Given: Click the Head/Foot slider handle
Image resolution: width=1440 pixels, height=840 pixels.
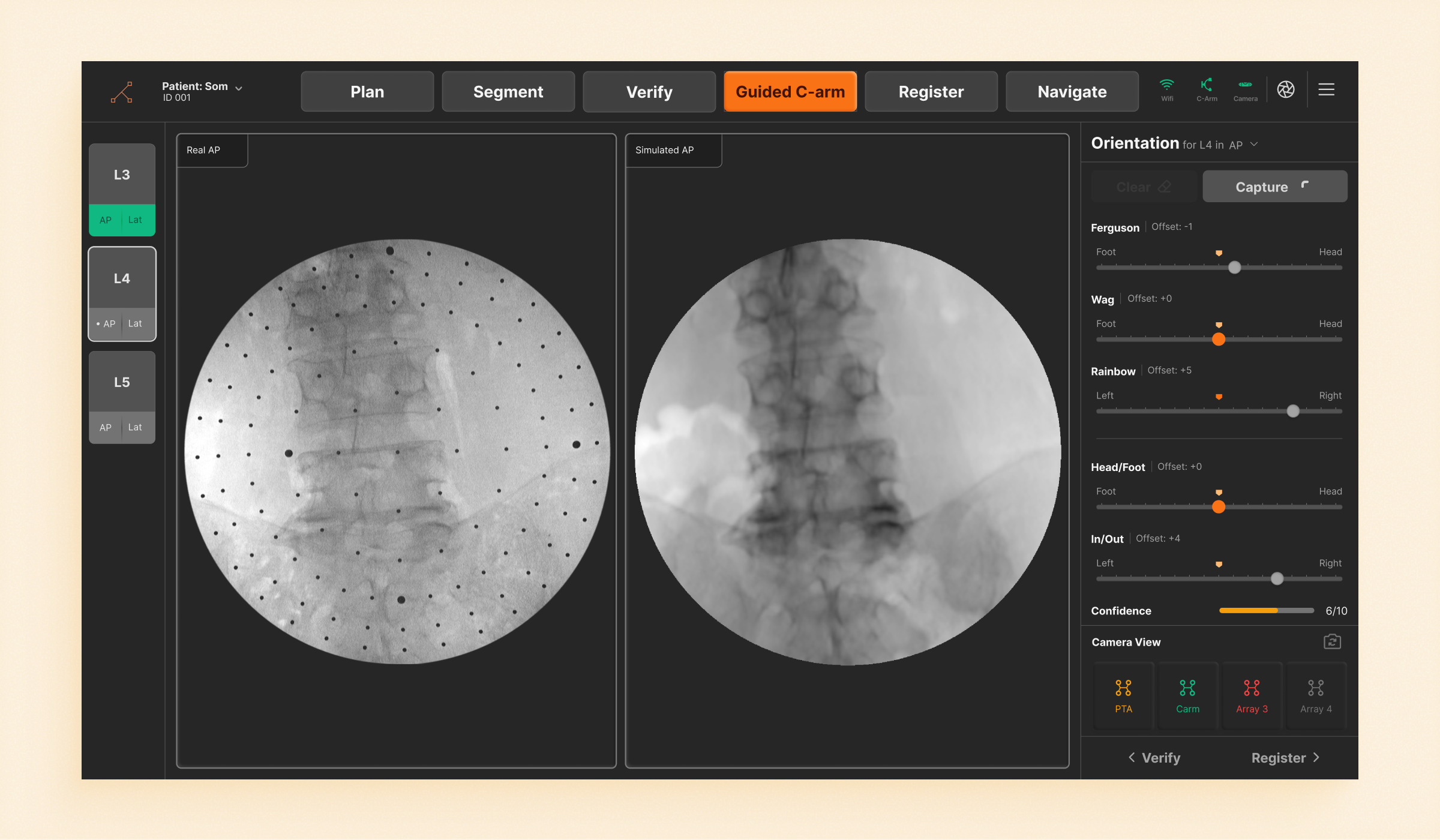Looking at the screenshot, I should 1219,507.
